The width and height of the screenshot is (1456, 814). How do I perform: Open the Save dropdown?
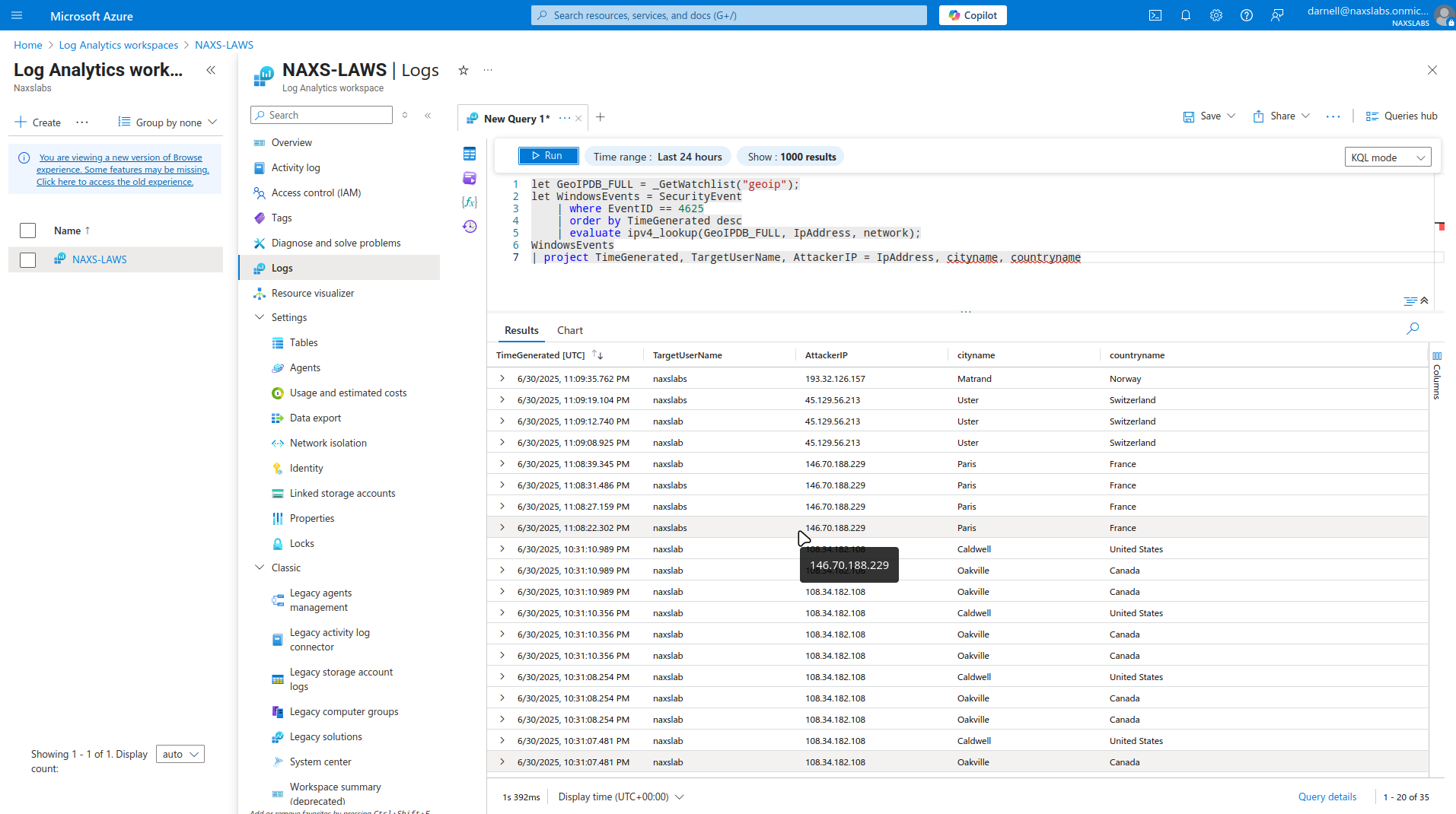[x=1209, y=116]
